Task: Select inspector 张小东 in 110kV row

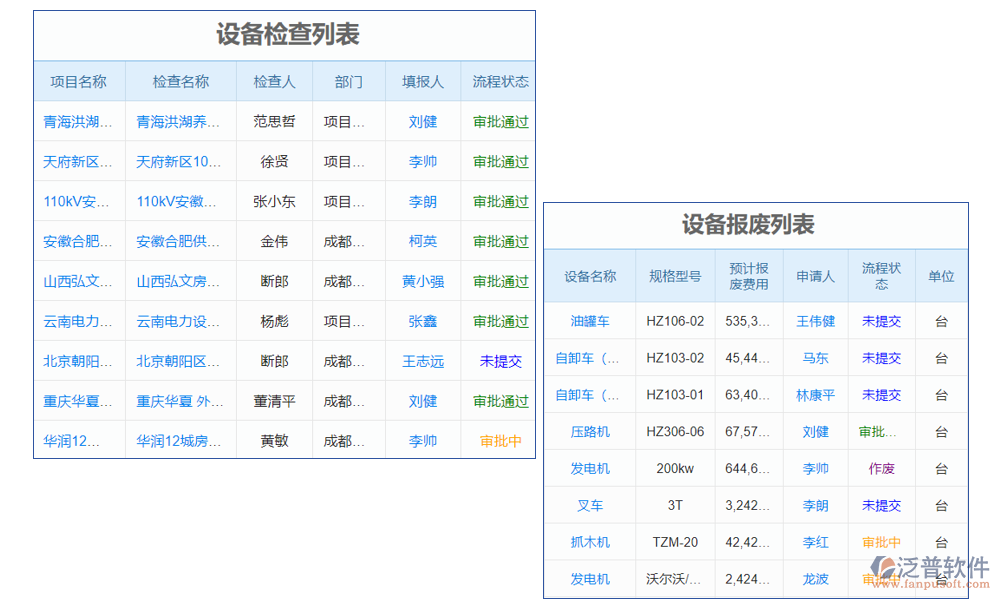Action: click(274, 201)
